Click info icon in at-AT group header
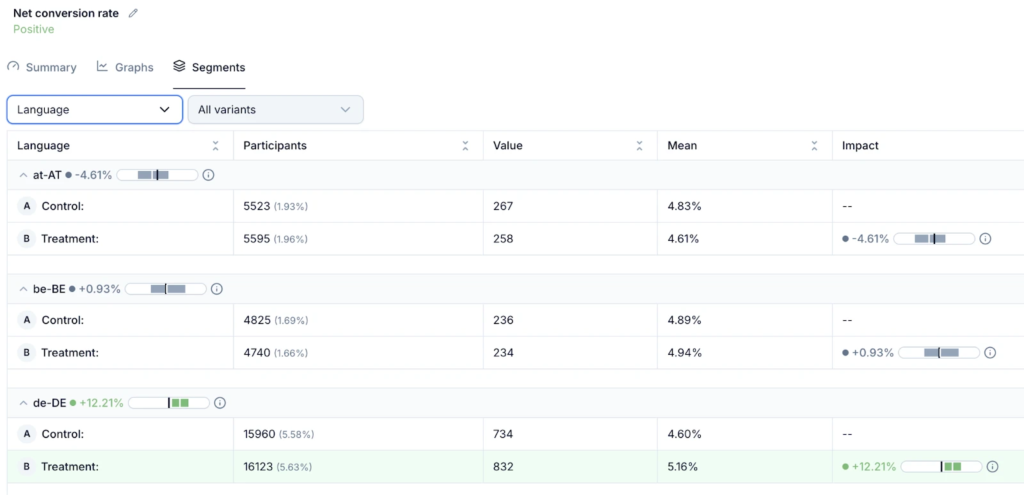 pos(209,175)
